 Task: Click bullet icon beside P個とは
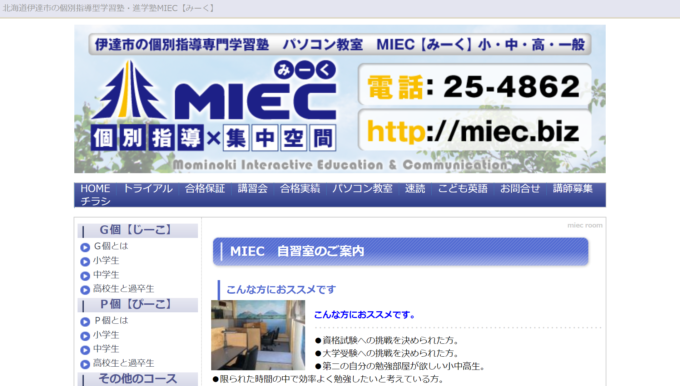point(85,322)
